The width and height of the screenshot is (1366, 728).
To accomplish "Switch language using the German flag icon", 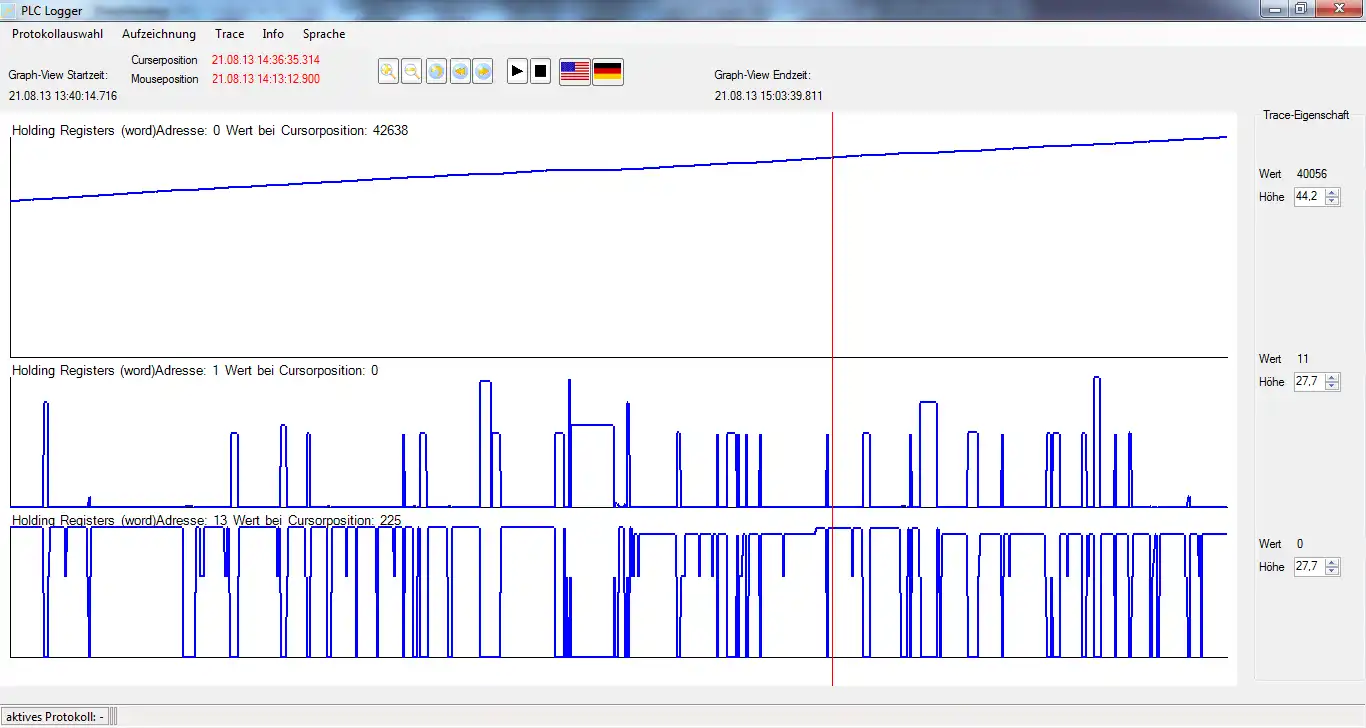I will pos(608,72).
